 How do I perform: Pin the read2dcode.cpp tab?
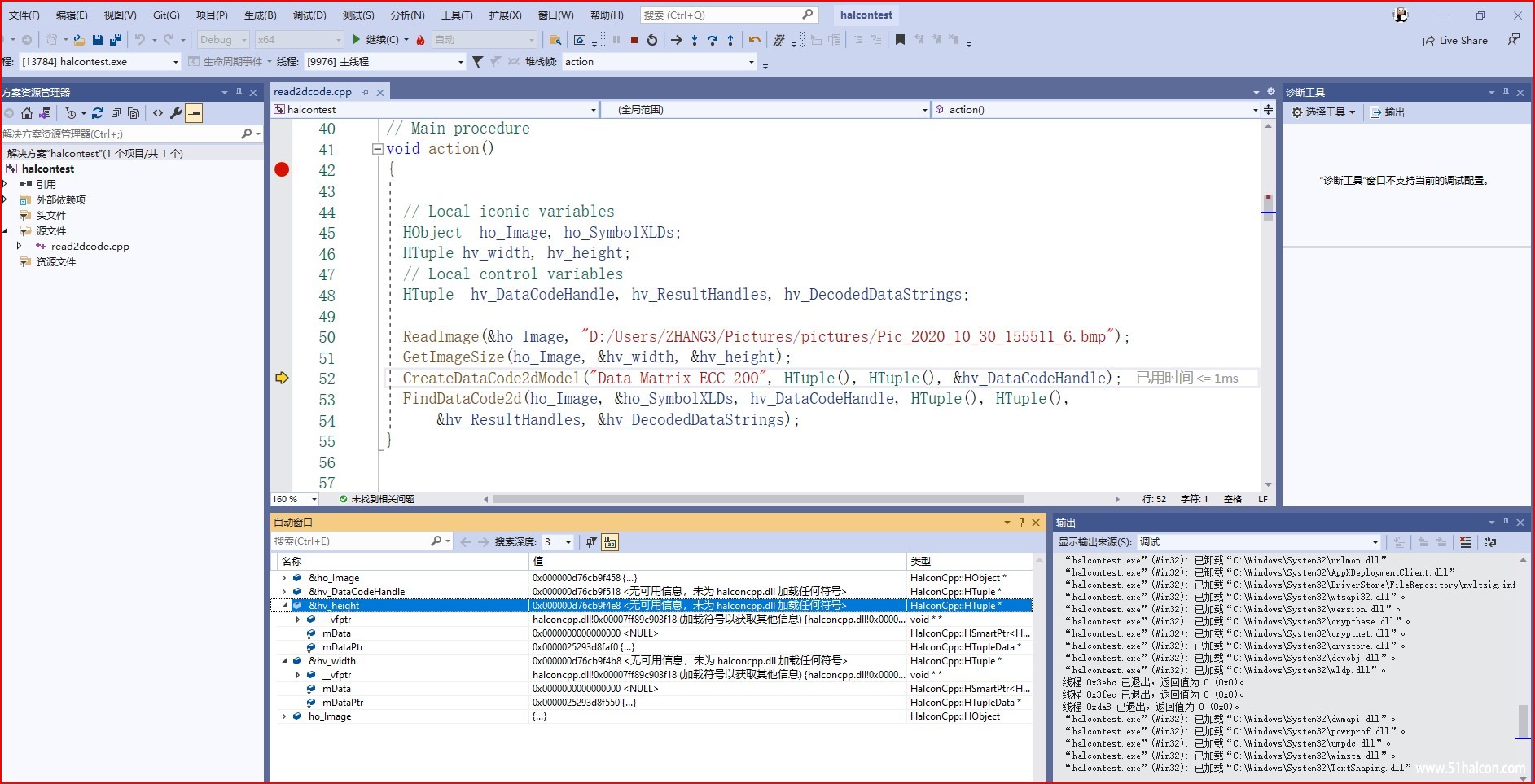(x=366, y=93)
